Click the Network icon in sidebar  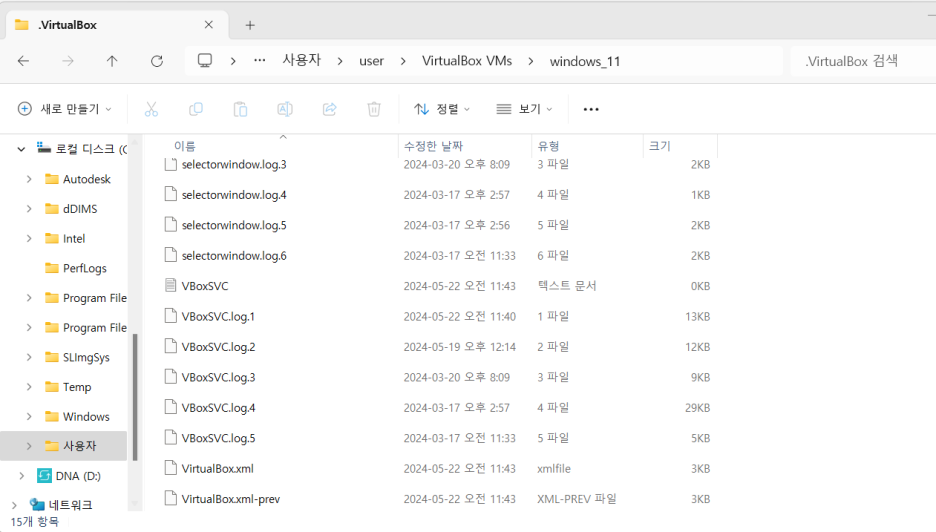pos(37,505)
